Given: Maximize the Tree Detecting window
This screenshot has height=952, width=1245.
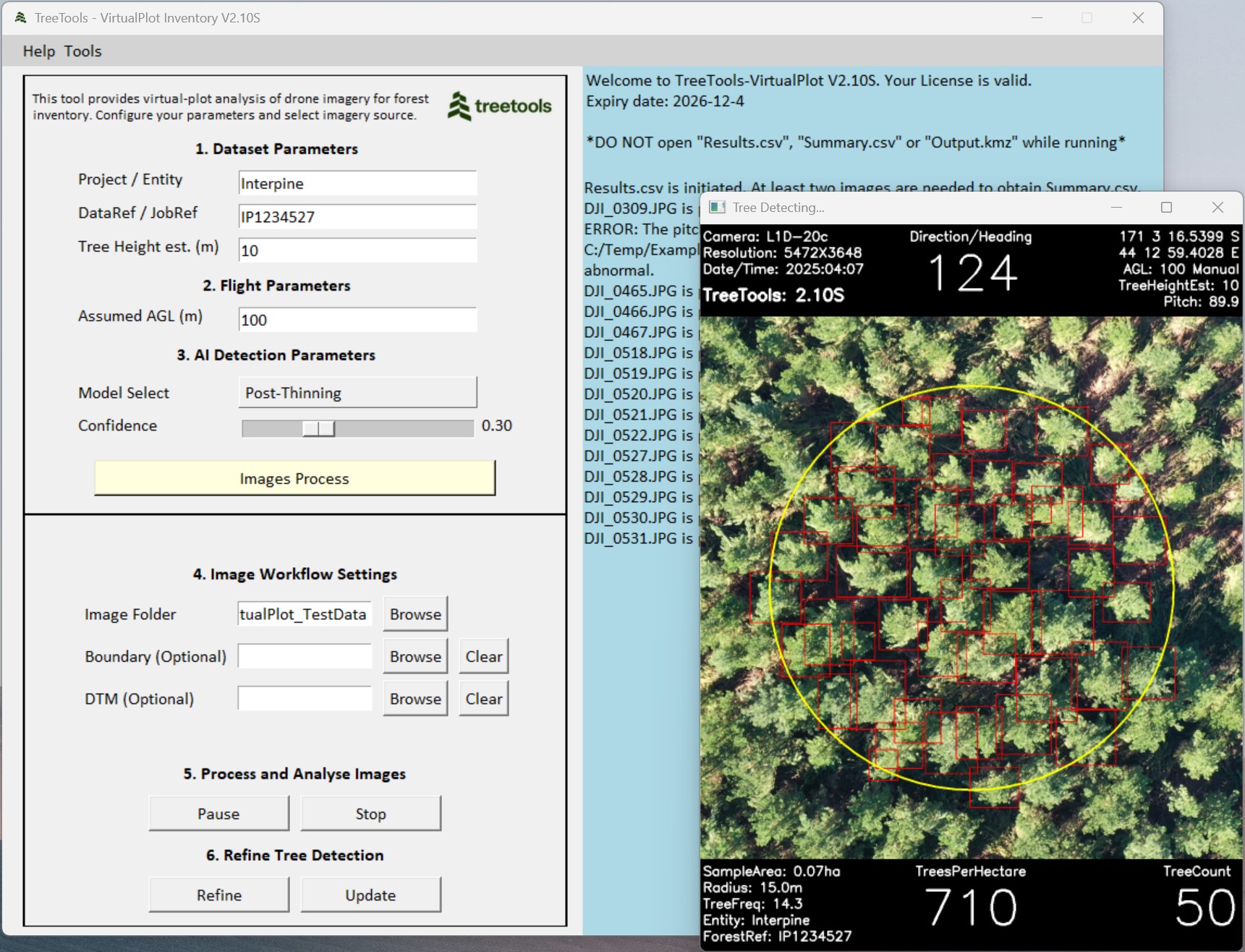Looking at the screenshot, I should (x=1166, y=208).
